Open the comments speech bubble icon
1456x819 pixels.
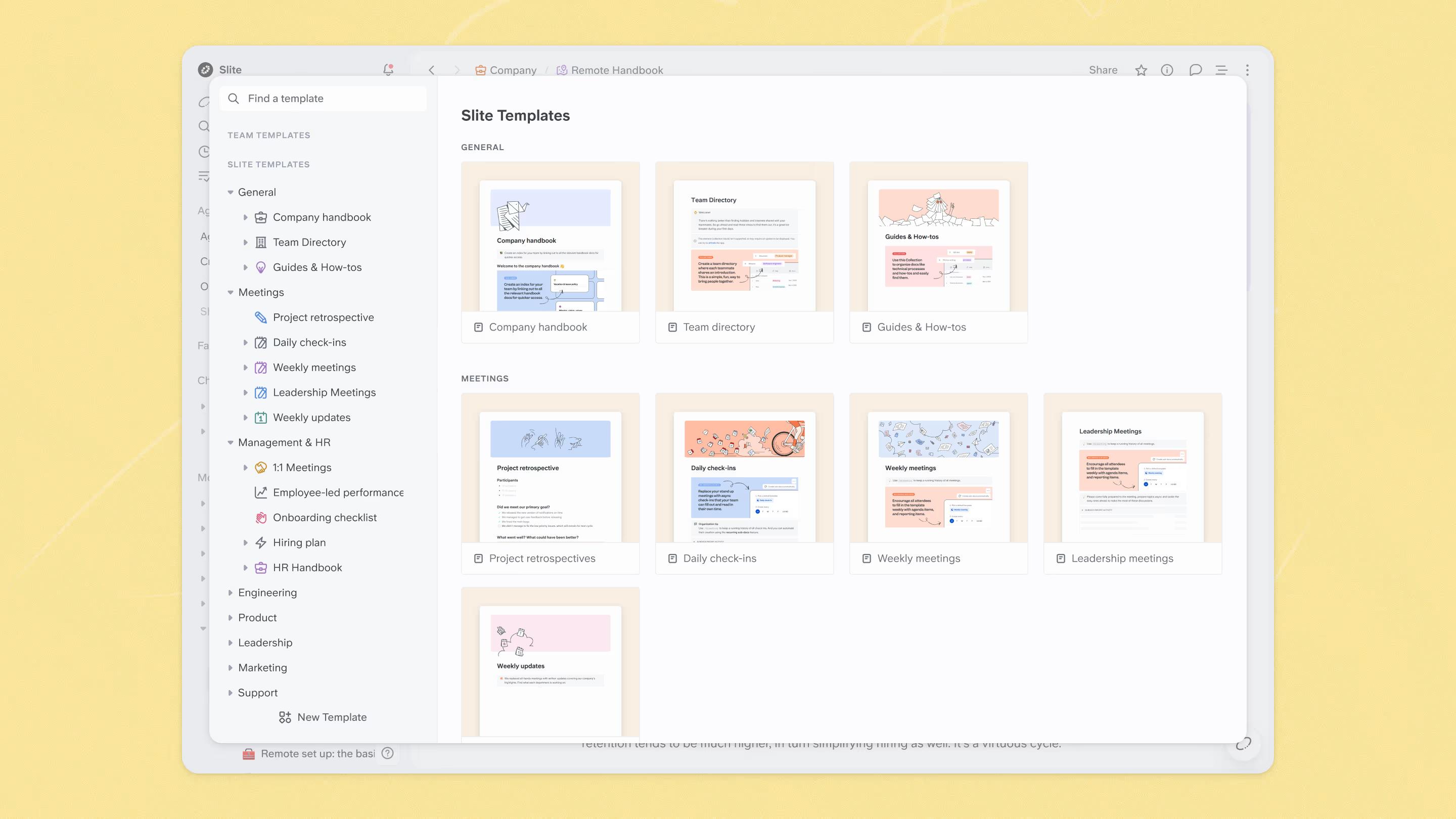[x=1195, y=70]
